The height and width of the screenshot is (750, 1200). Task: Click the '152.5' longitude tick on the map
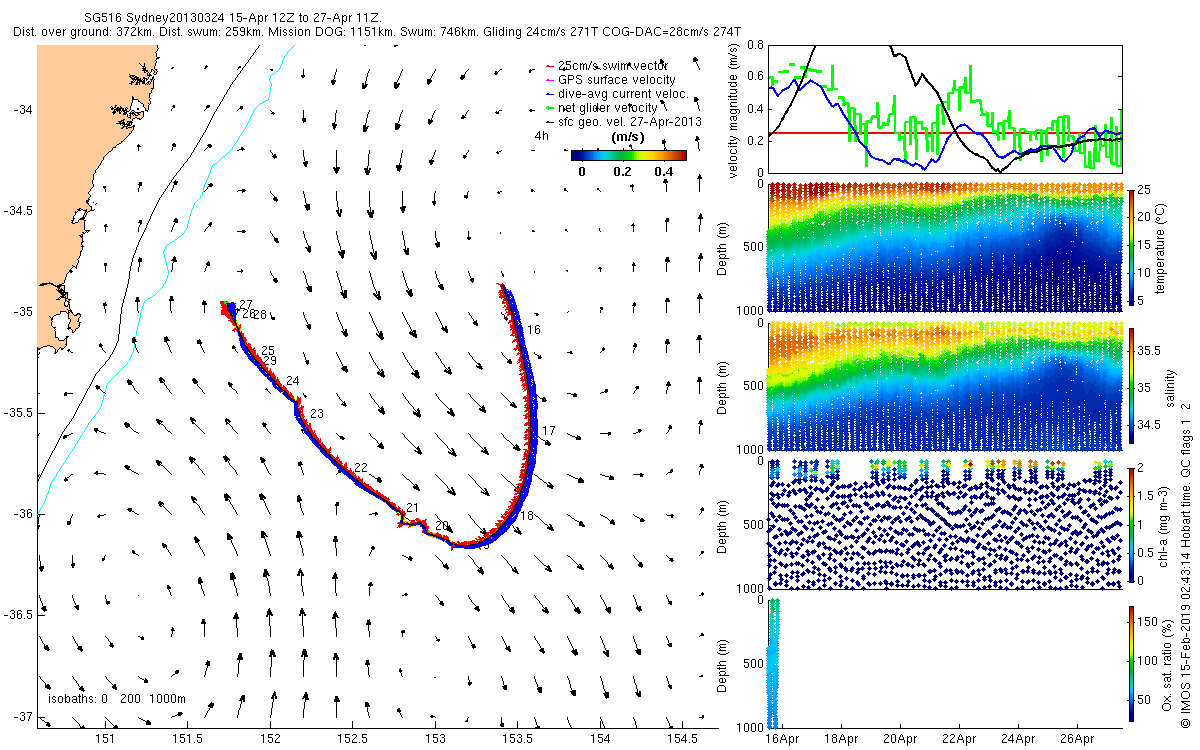click(352, 739)
